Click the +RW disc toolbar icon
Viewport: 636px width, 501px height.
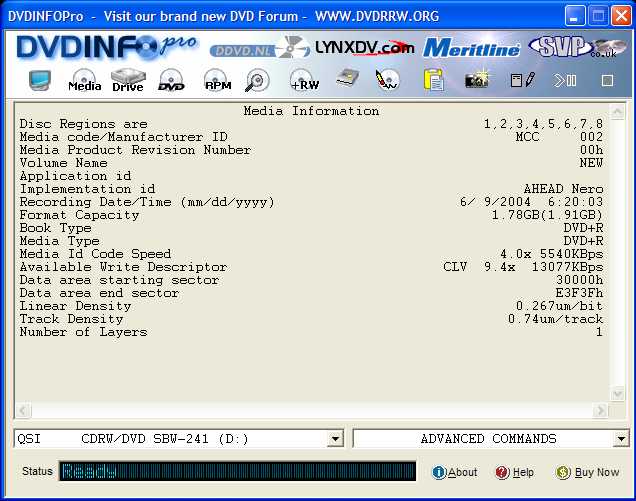[305, 80]
